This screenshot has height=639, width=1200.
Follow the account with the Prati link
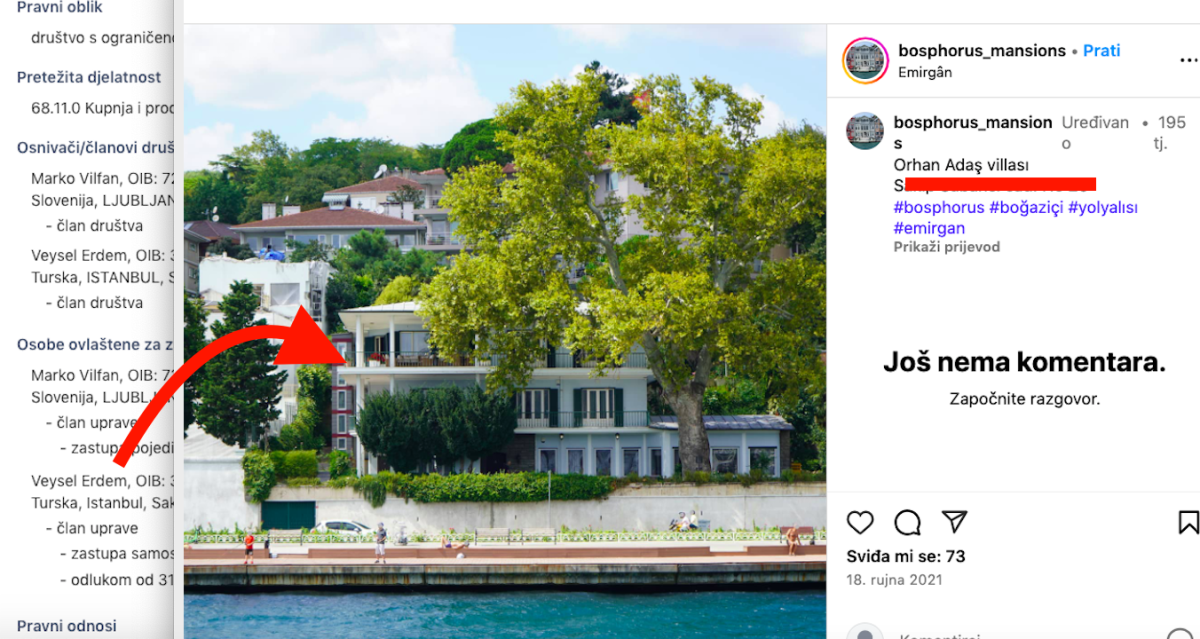(1102, 50)
